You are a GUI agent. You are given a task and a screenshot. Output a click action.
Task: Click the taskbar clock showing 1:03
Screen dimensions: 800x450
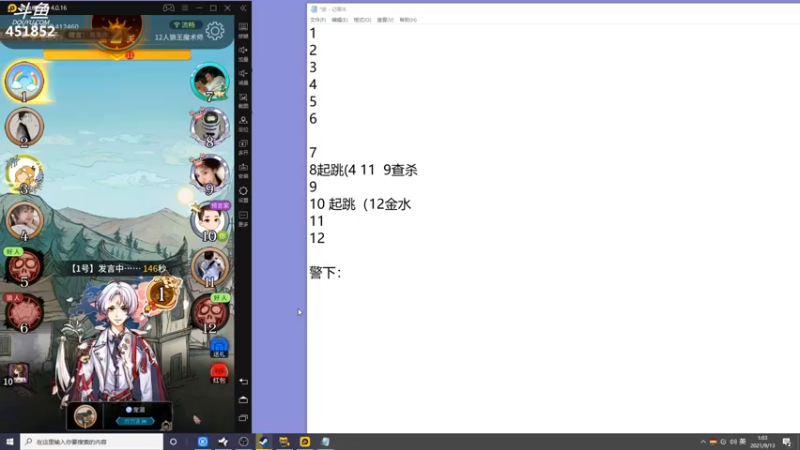coord(763,442)
